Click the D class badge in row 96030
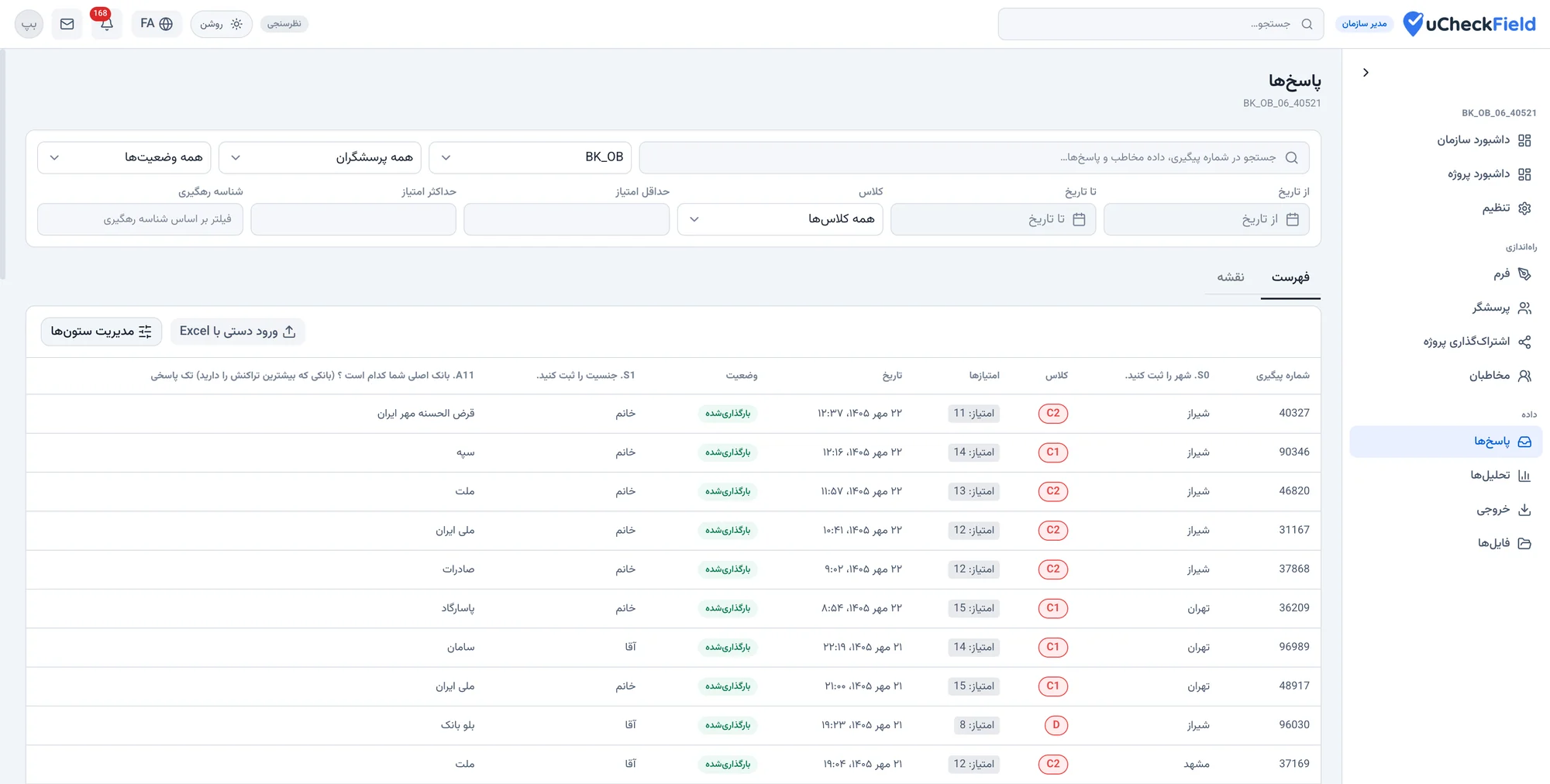 pyautogui.click(x=1056, y=725)
